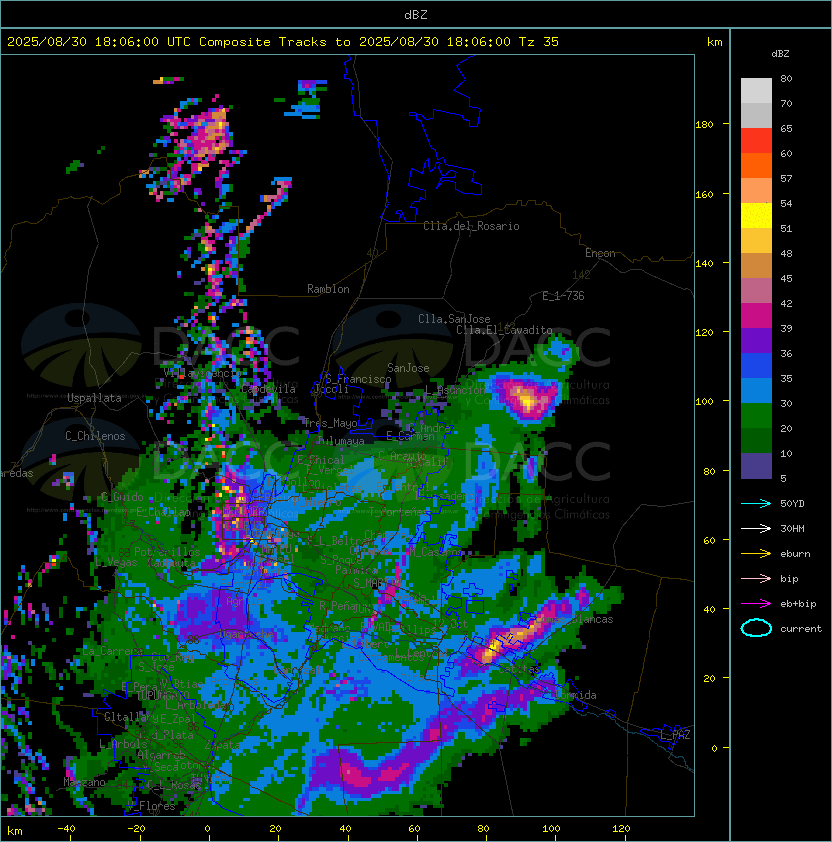Click the 'Encon' place label
This screenshot has width=832, height=842.
point(600,253)
